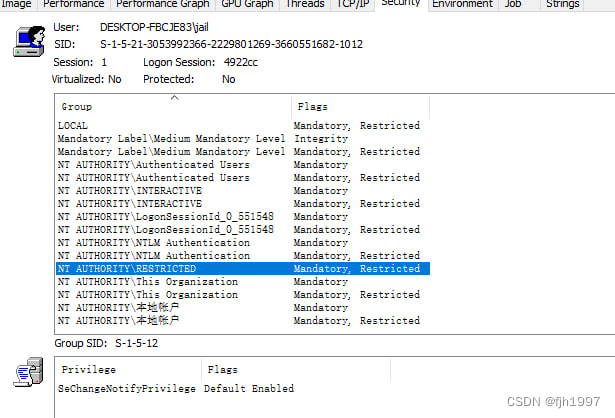Select LogonSessionId_0_551548 row flagged Mandatory, Restricted

coord(243,229)
